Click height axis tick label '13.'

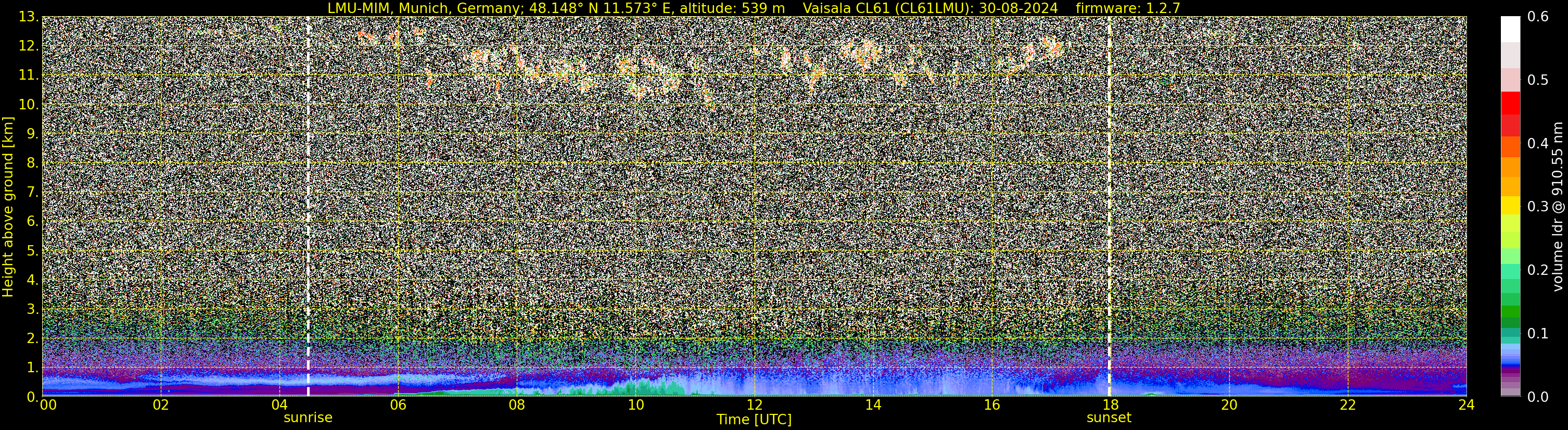pos(29,17)
